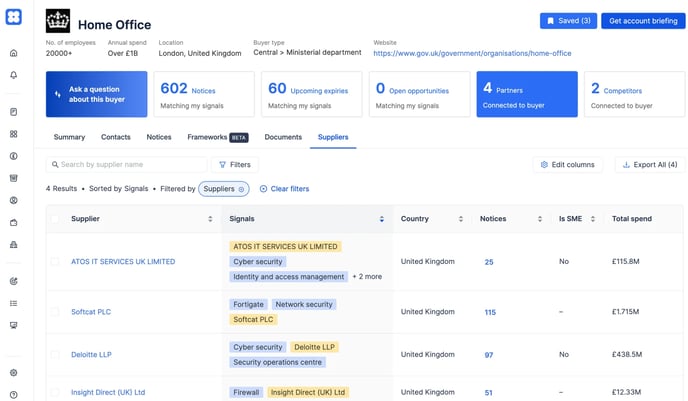Click the app logo in the sidebar
Viewport: 688px width, 401px height.
[14, 17]
